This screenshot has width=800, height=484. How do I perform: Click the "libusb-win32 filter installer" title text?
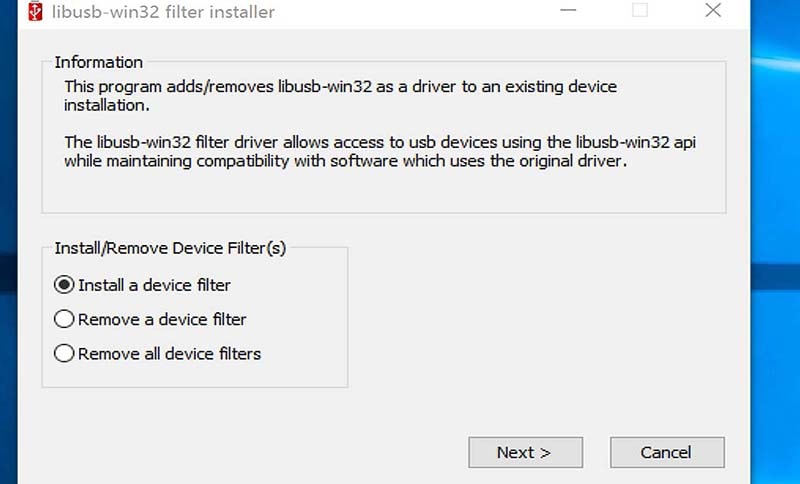[163, 12]
